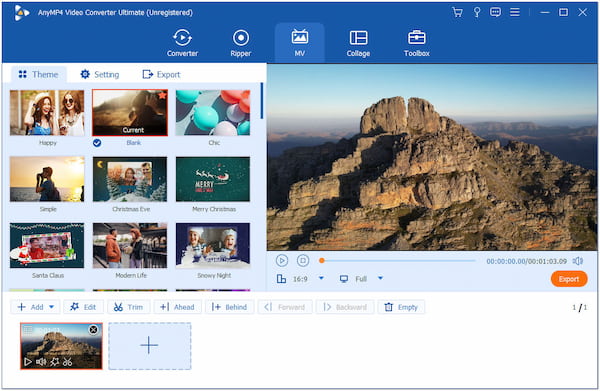Open the feedback chat icon
The width and height of the screenshot is (600, 391).
click(x=496, y=12)
